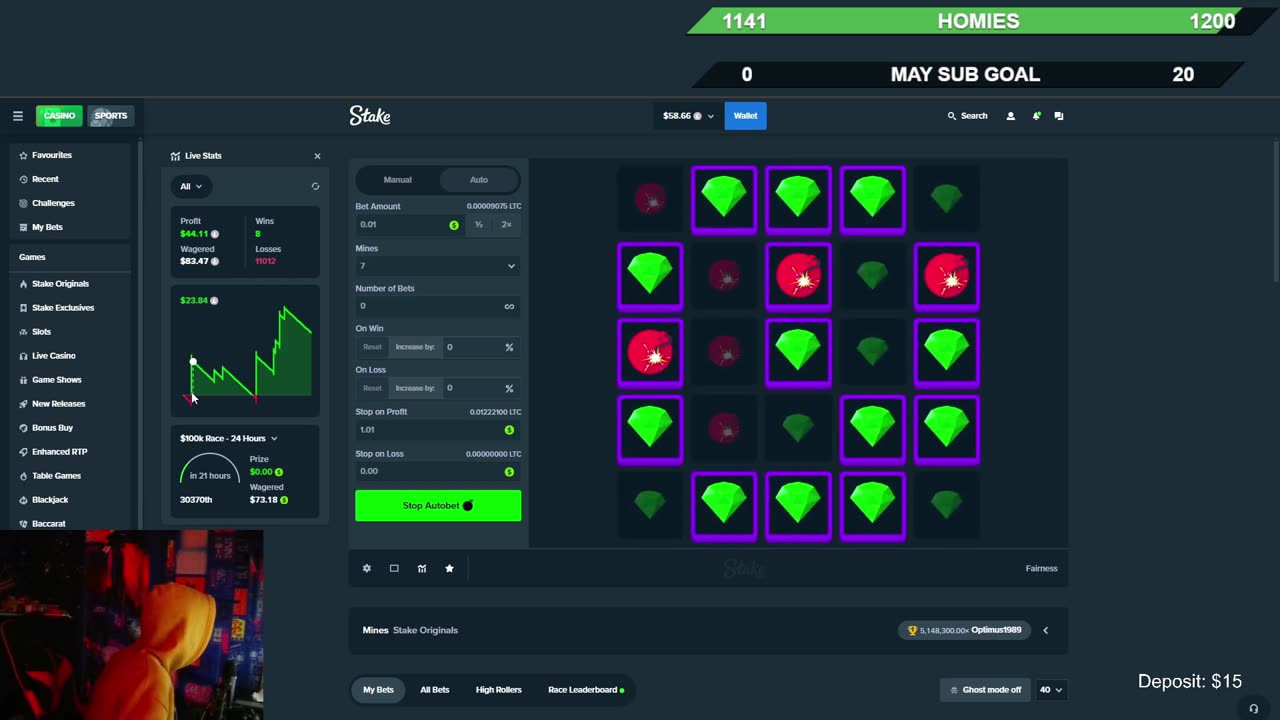Open the notifications bell
The image size is (1280, 720).
(x=1036, y=116)
